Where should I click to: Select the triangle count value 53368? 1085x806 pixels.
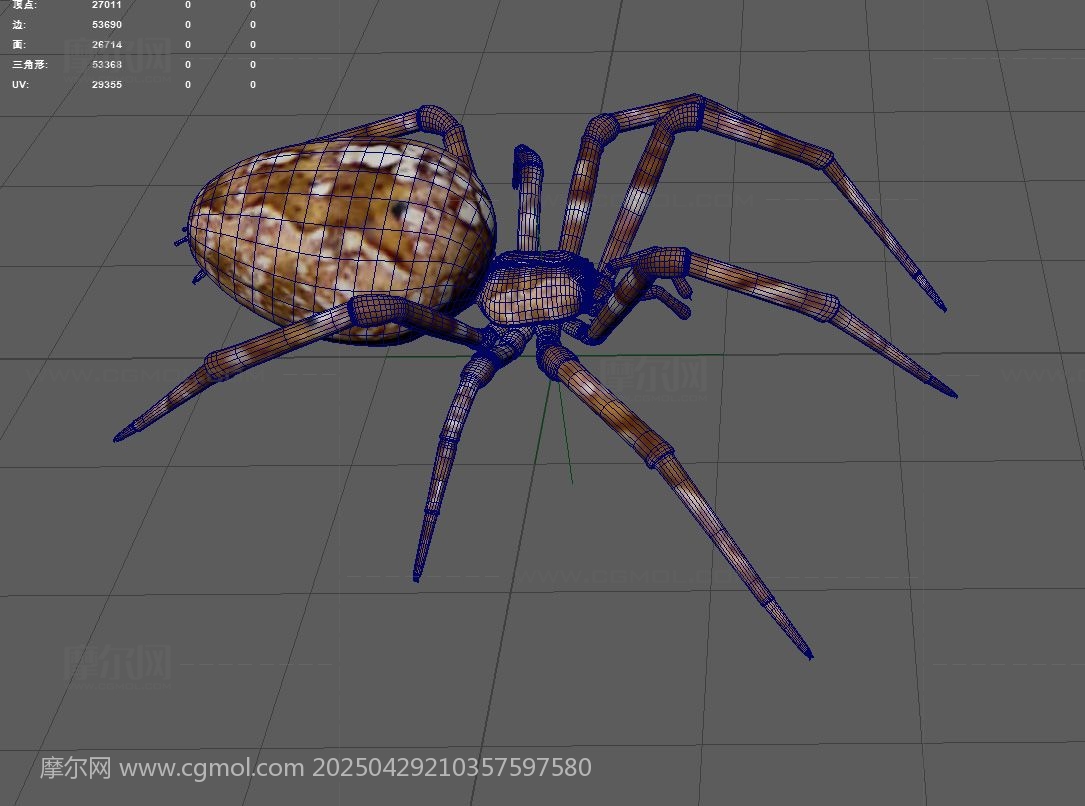pos(107,64)
